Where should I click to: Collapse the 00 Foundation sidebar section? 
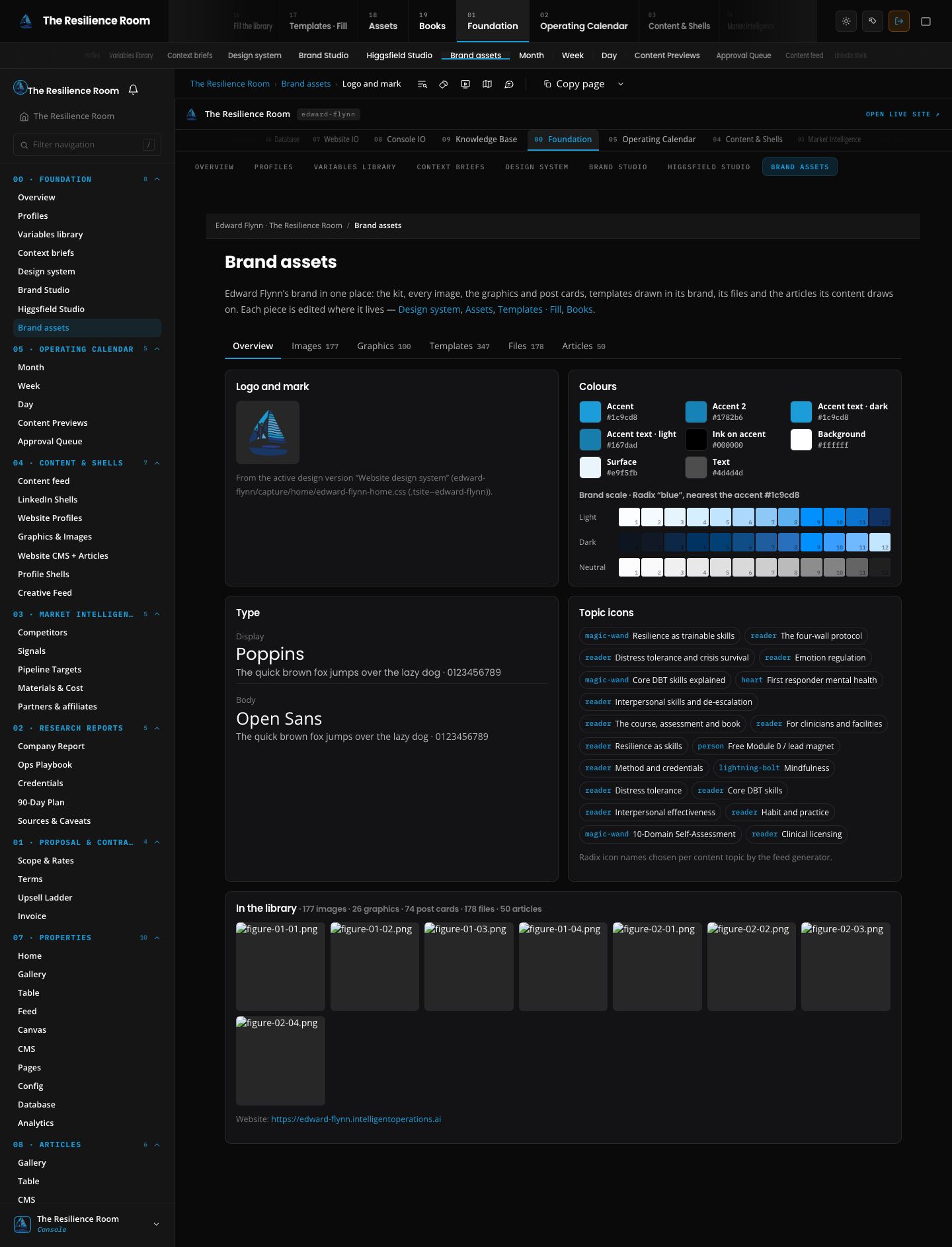click(x=157, y=179)
